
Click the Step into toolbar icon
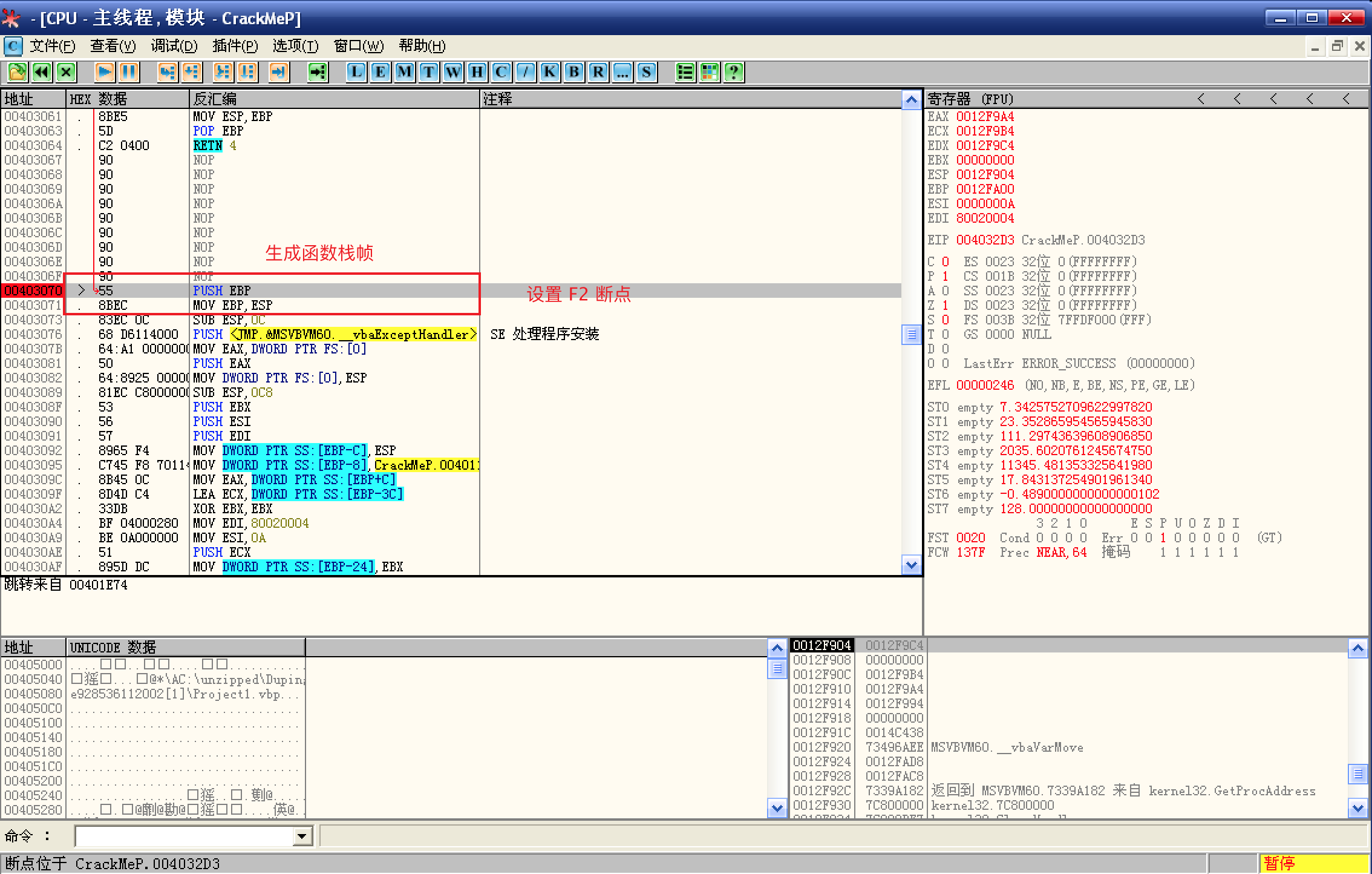[167, 73]
